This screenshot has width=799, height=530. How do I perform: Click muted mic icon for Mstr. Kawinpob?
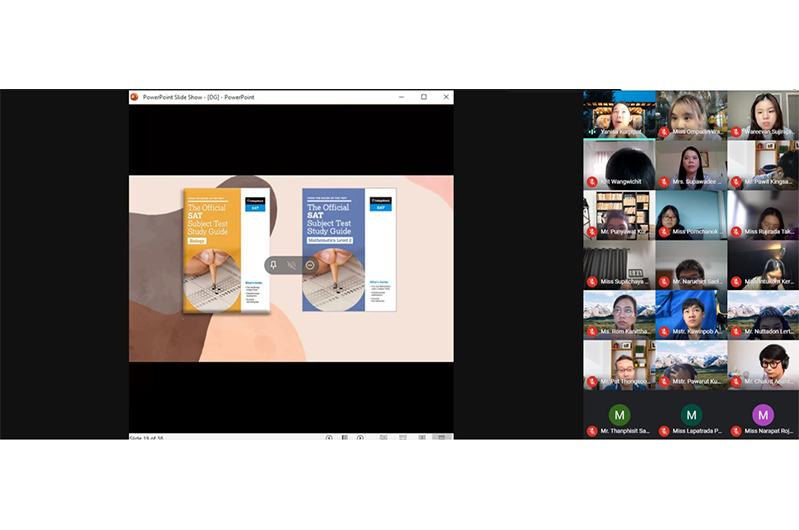tap(664, 331)
